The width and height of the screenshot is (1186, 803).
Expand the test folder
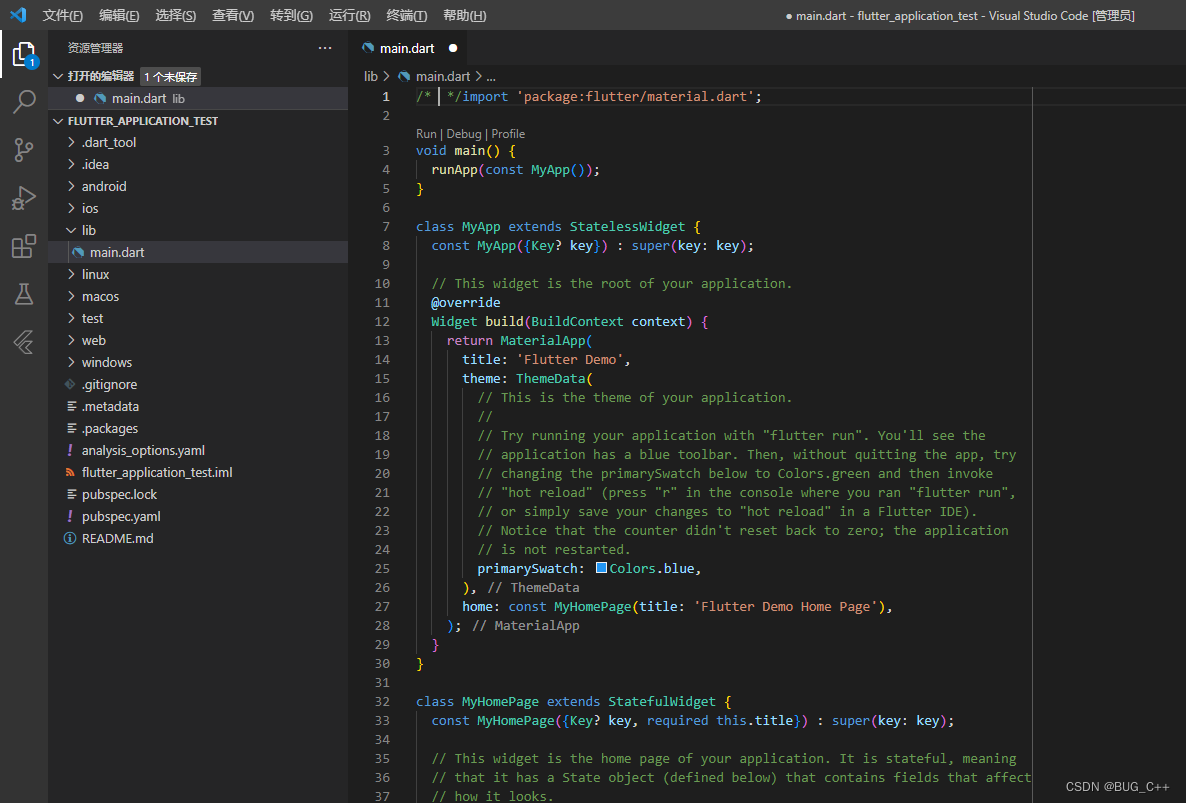point(71,318)
